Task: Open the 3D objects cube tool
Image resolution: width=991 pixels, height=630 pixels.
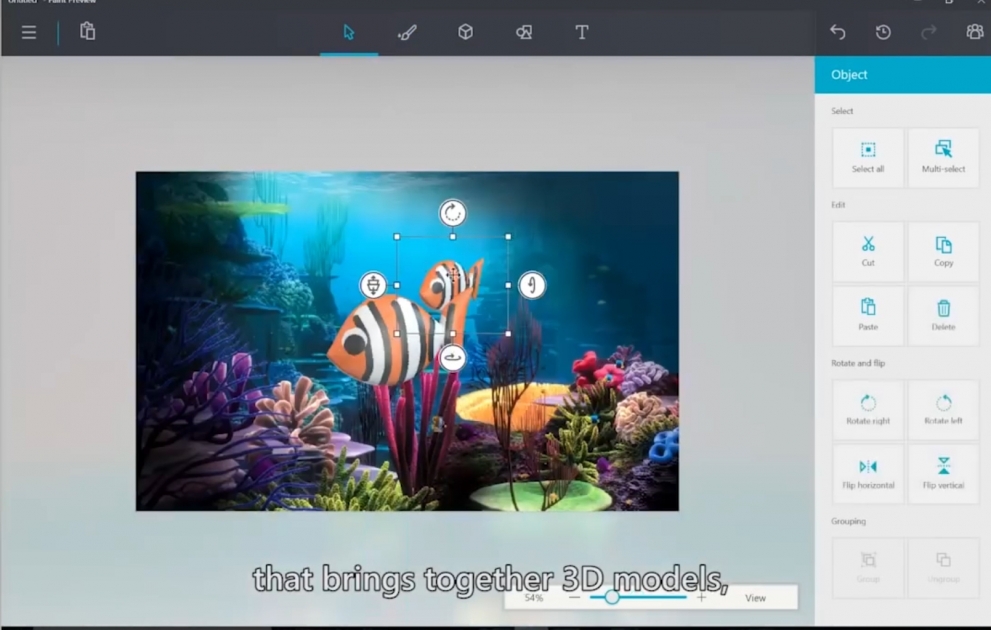Action: [466, 32]
